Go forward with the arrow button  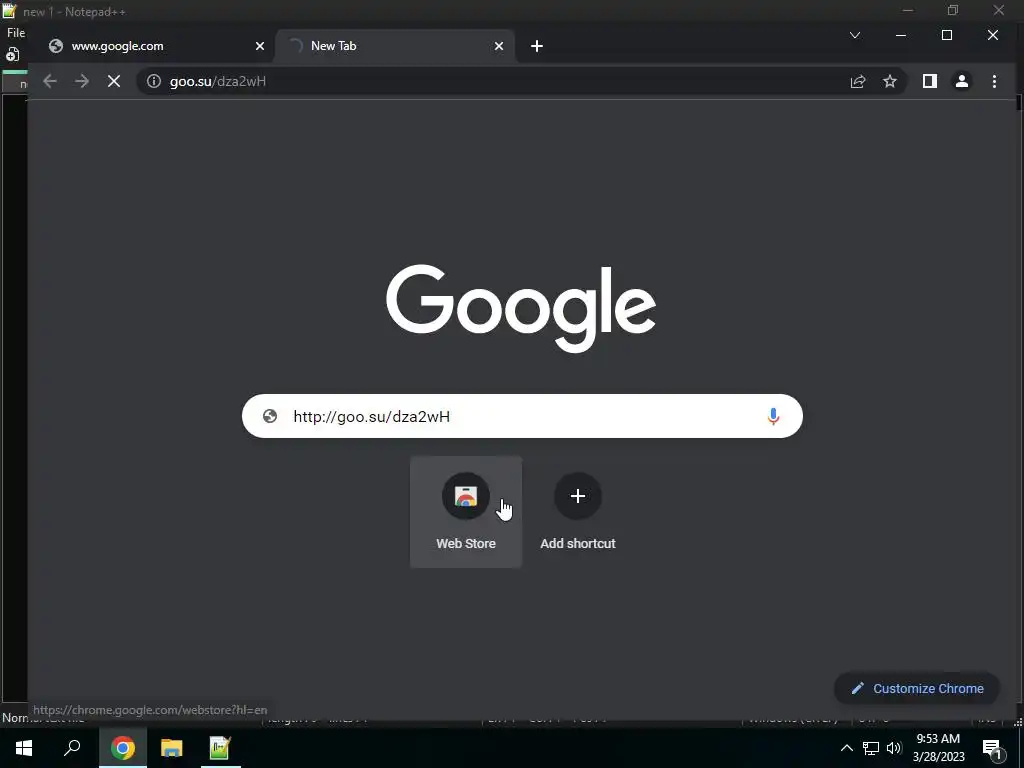coord(82,81)
